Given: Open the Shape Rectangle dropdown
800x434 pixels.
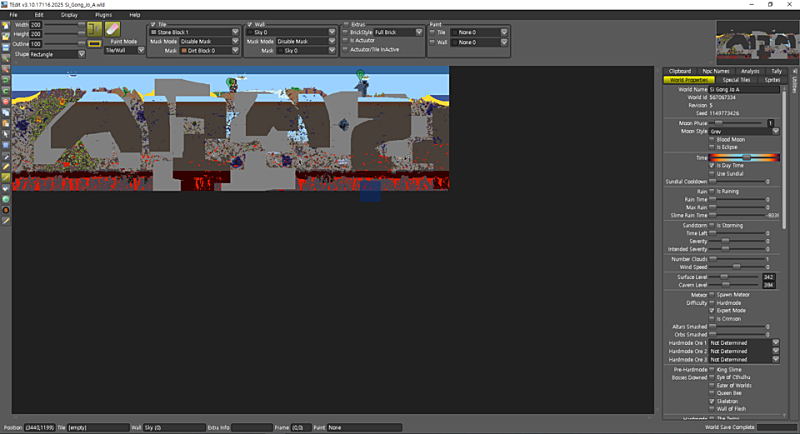Looking at the screenshot, I should pos(57,54).
